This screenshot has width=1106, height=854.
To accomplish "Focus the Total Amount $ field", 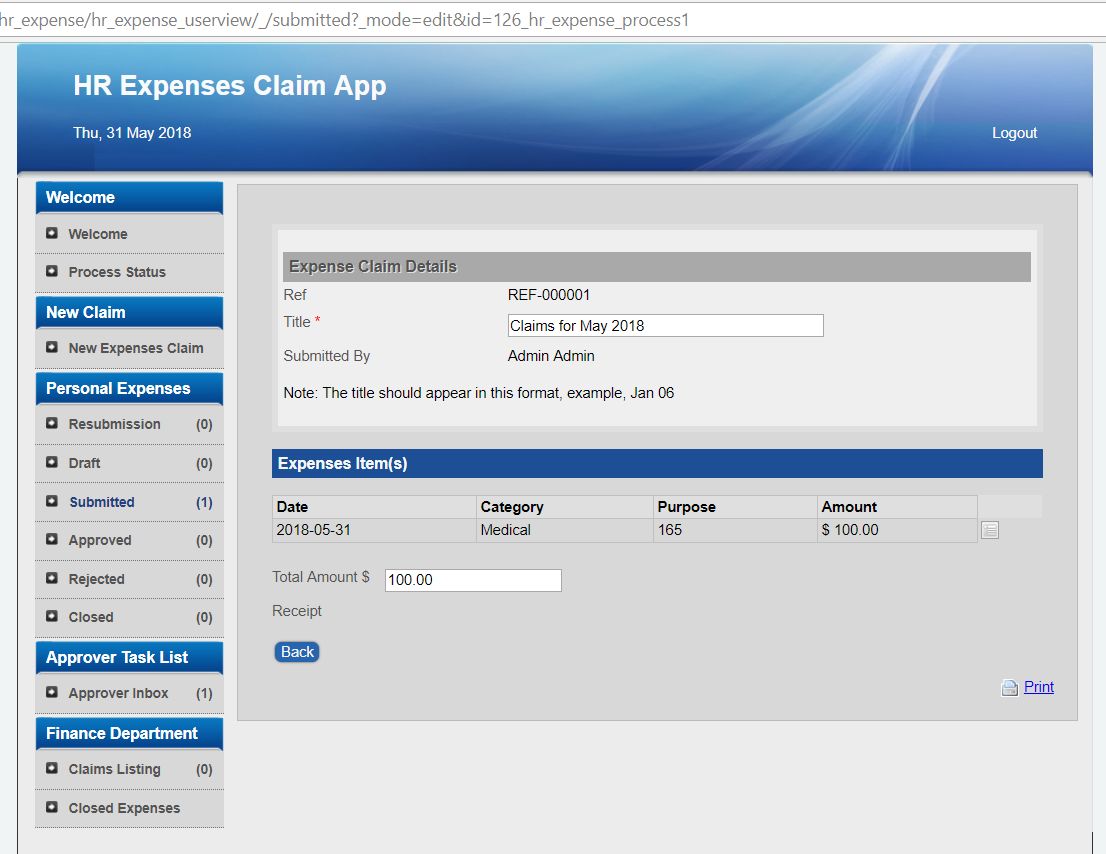I will pyautogui.click(x=472, y=580).
